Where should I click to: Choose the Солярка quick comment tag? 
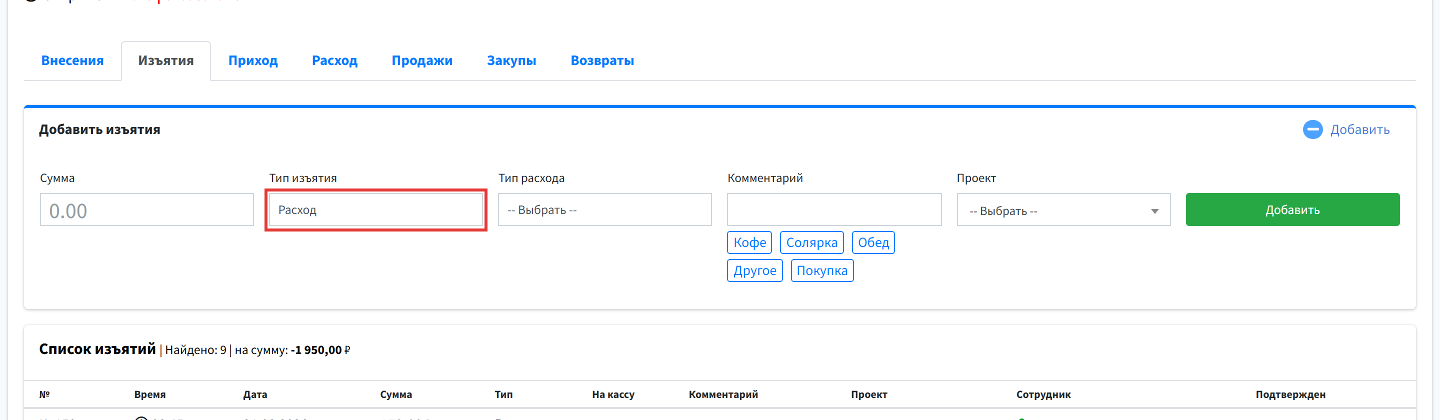812,243
